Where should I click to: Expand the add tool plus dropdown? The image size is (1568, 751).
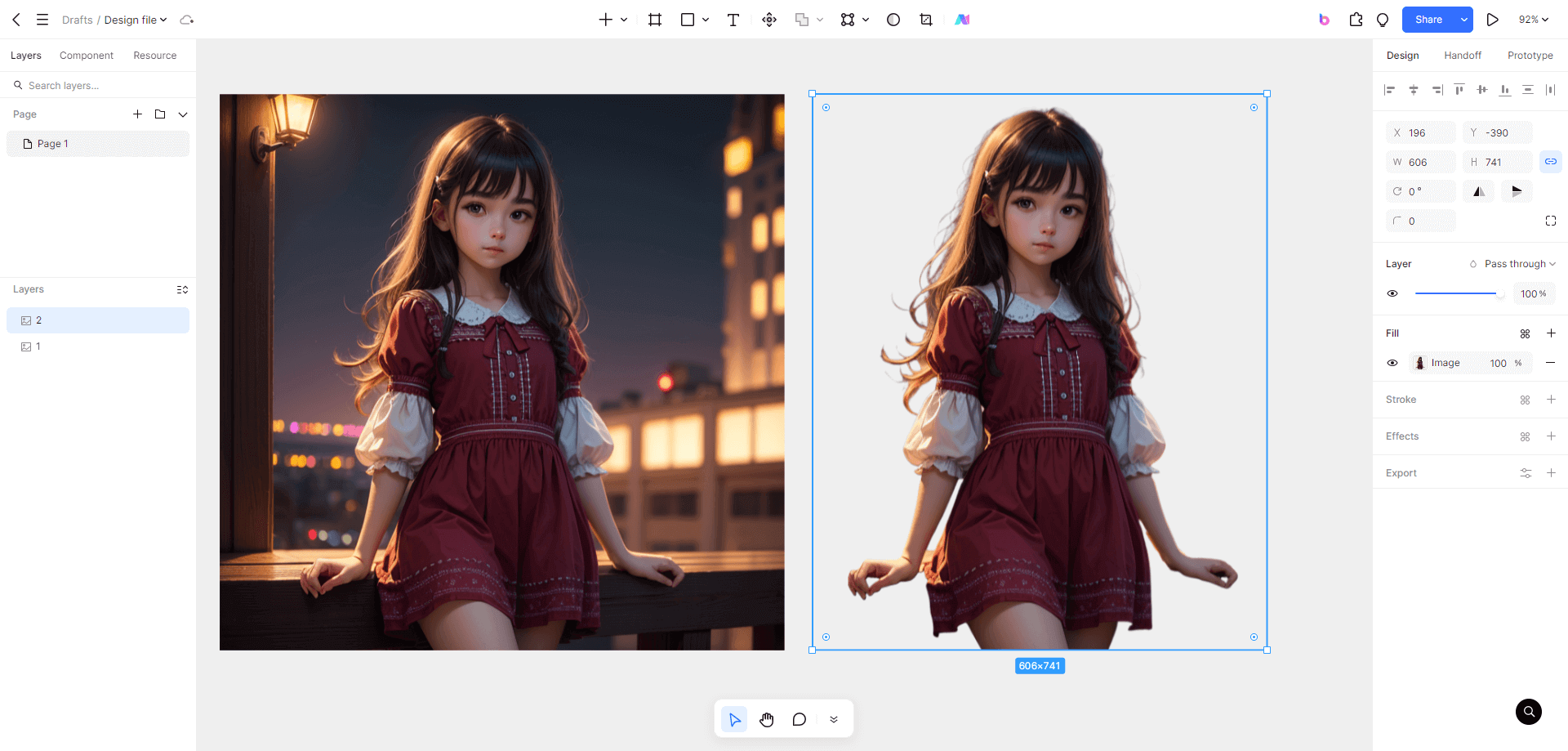[624, 20]
